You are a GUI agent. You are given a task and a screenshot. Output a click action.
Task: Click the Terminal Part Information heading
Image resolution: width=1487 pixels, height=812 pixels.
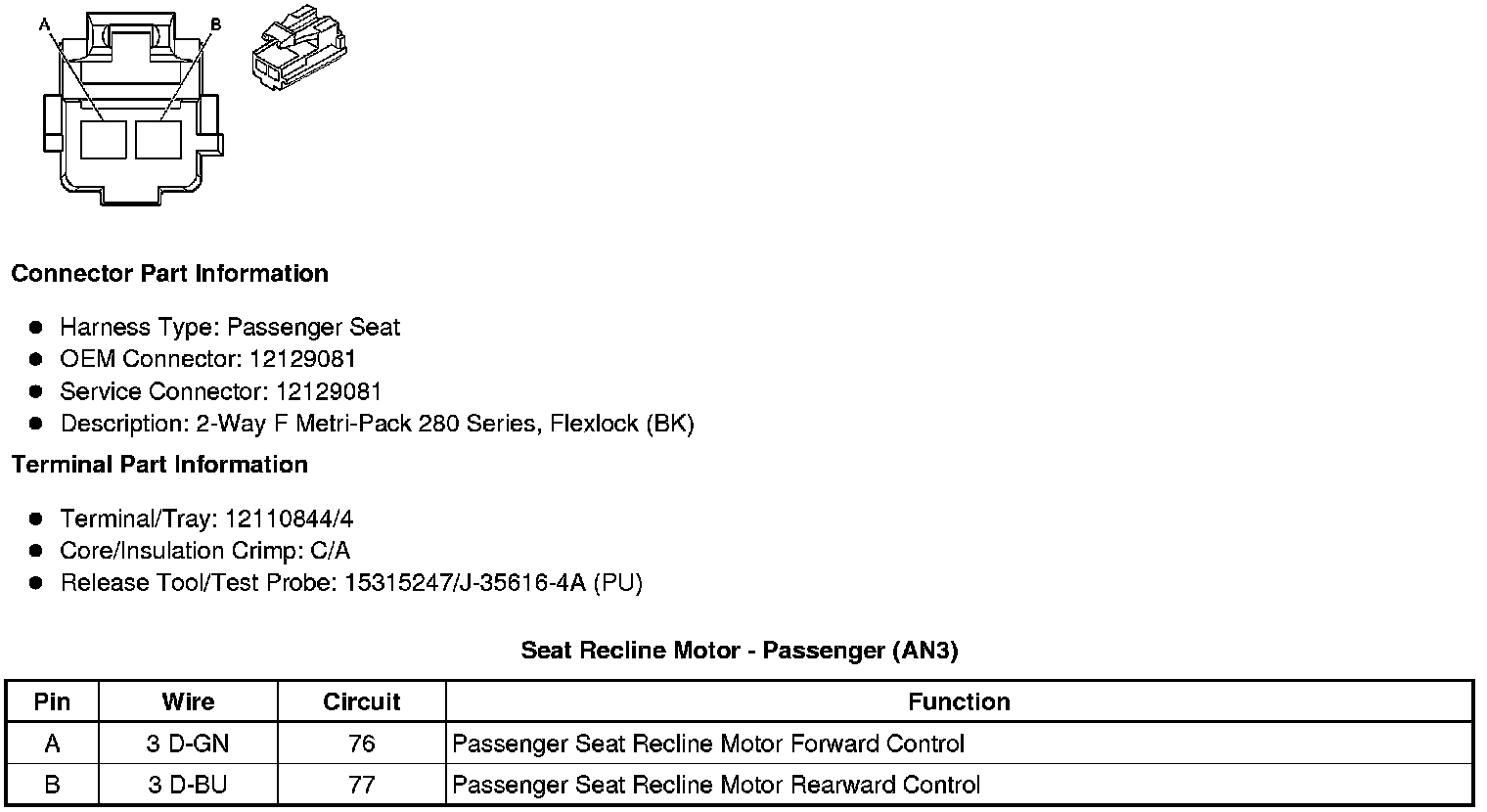[x=159, y=465]
